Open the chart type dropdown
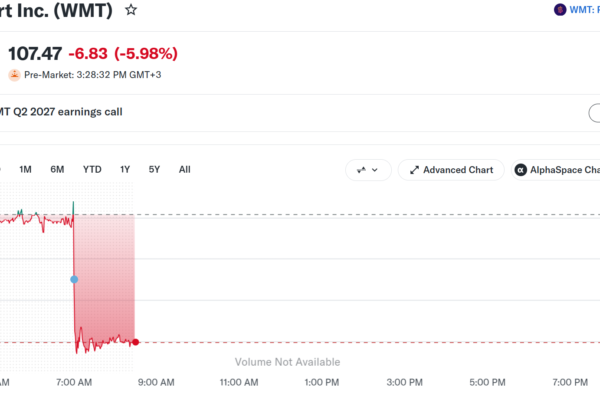The width and height of the screenshot is (600, 400). point(368,170)
